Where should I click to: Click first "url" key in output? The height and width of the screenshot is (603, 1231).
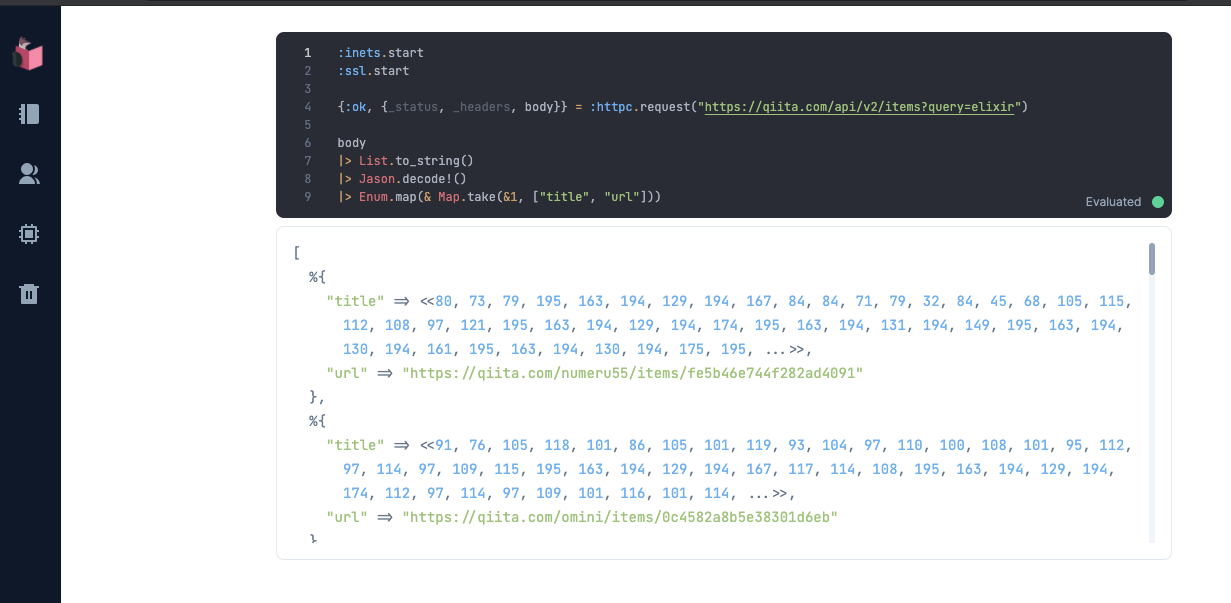[x=347, y=373]
